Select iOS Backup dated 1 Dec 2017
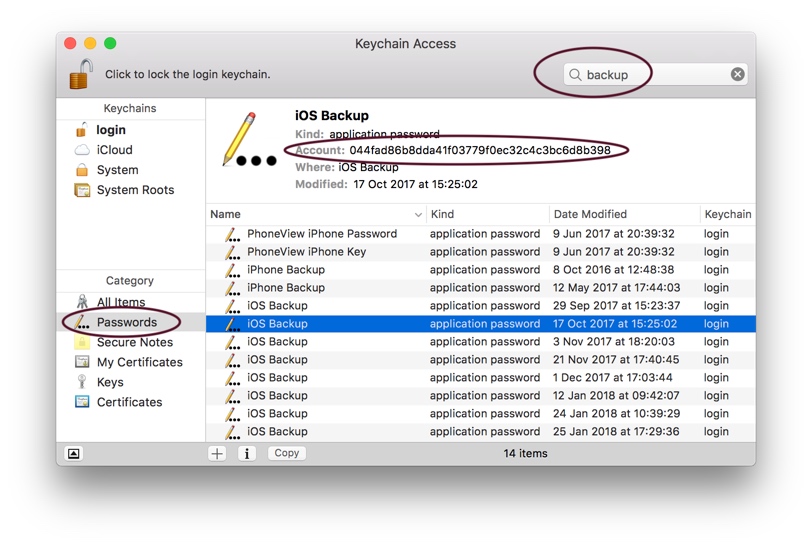 (481, 378)
